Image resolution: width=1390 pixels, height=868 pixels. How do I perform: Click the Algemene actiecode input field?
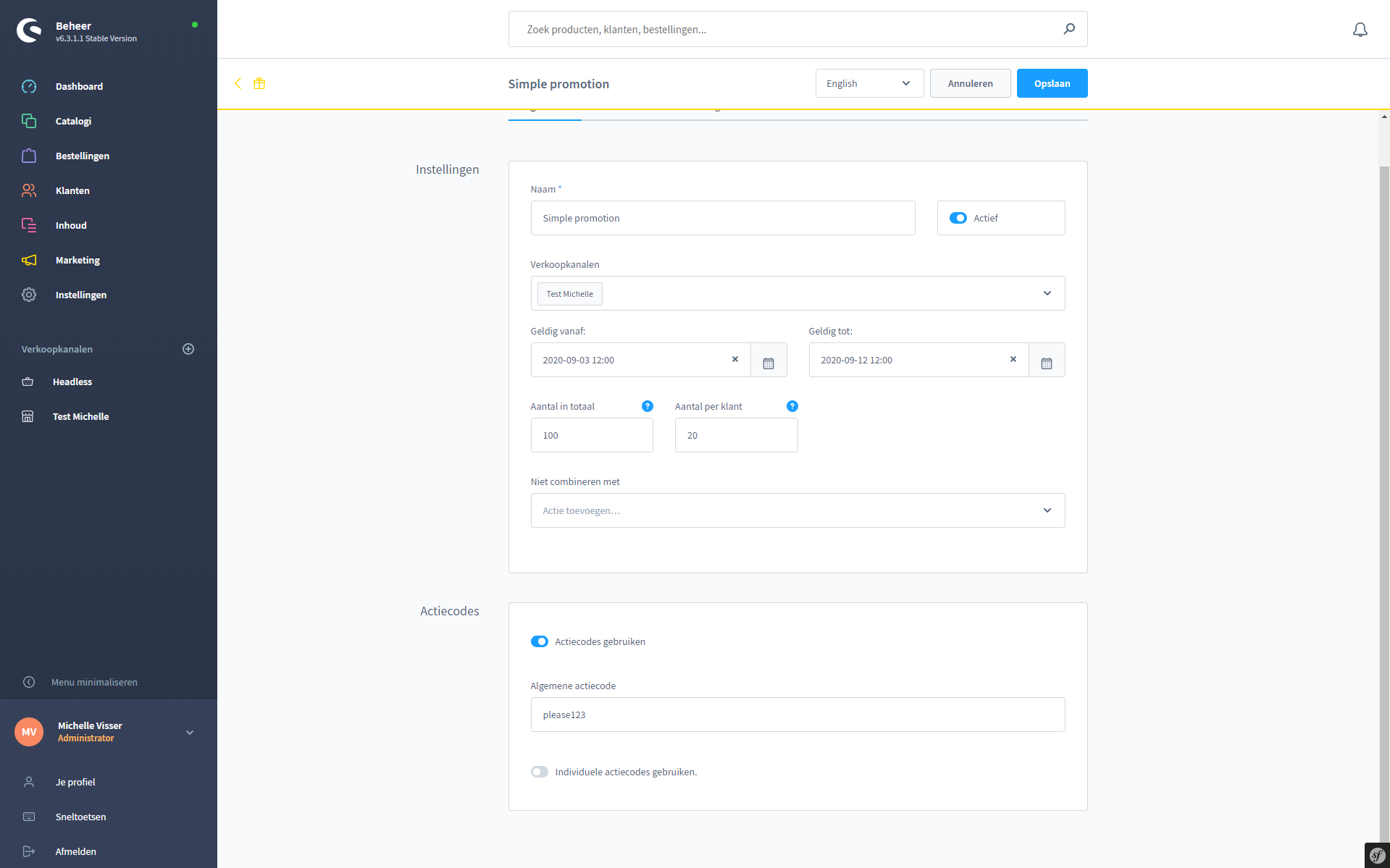797,715
